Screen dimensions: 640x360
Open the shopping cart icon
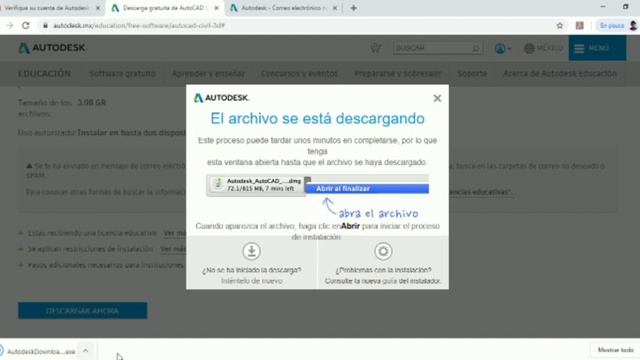(x=376, y=48)
